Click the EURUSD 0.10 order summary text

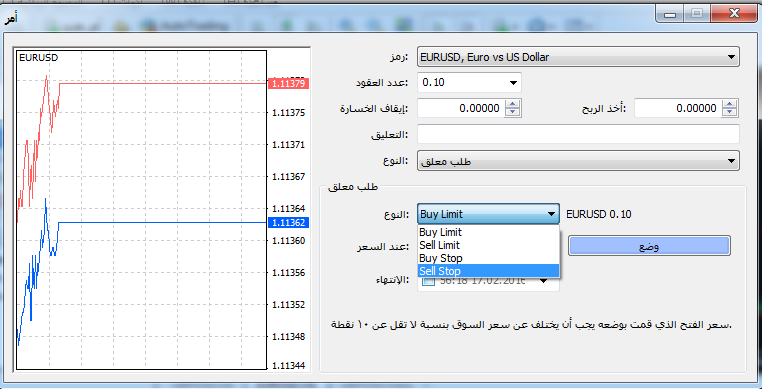click(599, 214)
